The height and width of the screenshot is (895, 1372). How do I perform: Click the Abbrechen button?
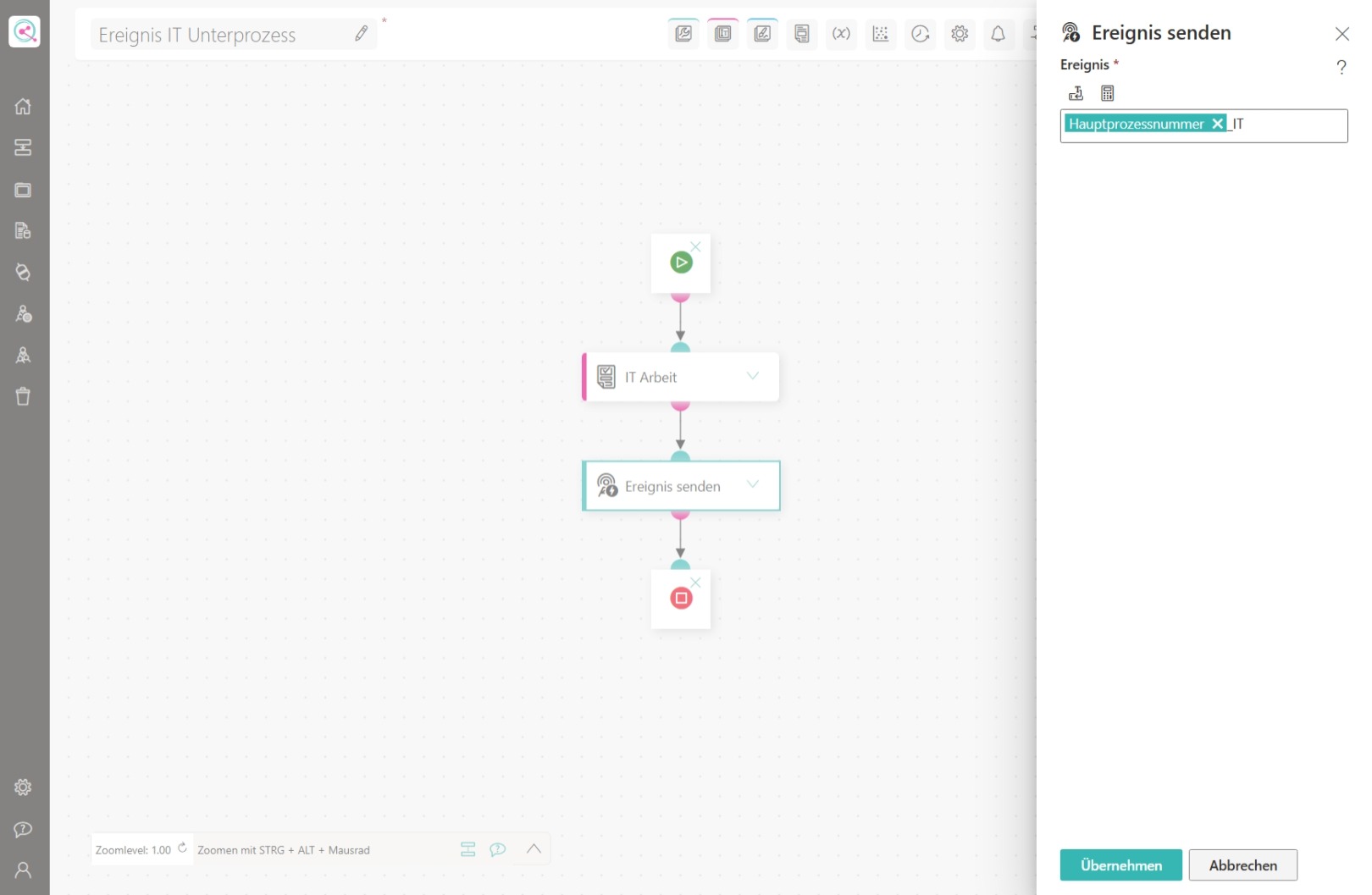coord(1243,865)
